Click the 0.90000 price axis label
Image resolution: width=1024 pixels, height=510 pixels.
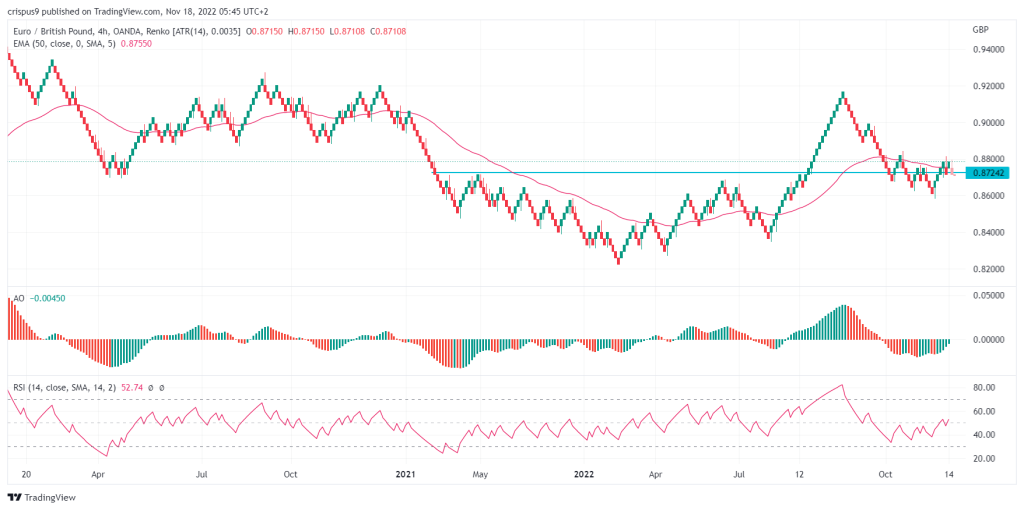(x=987, y=123)
